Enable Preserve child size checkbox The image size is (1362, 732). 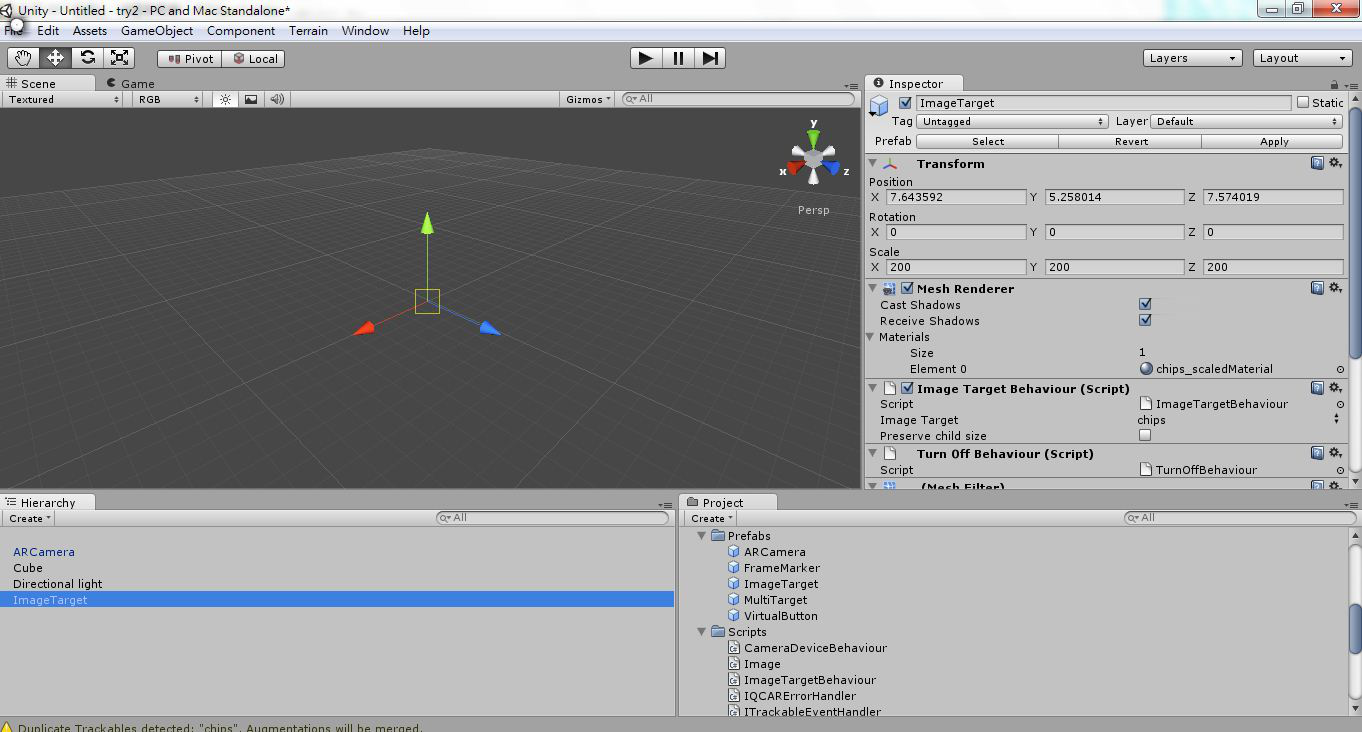click(1145, 435)
